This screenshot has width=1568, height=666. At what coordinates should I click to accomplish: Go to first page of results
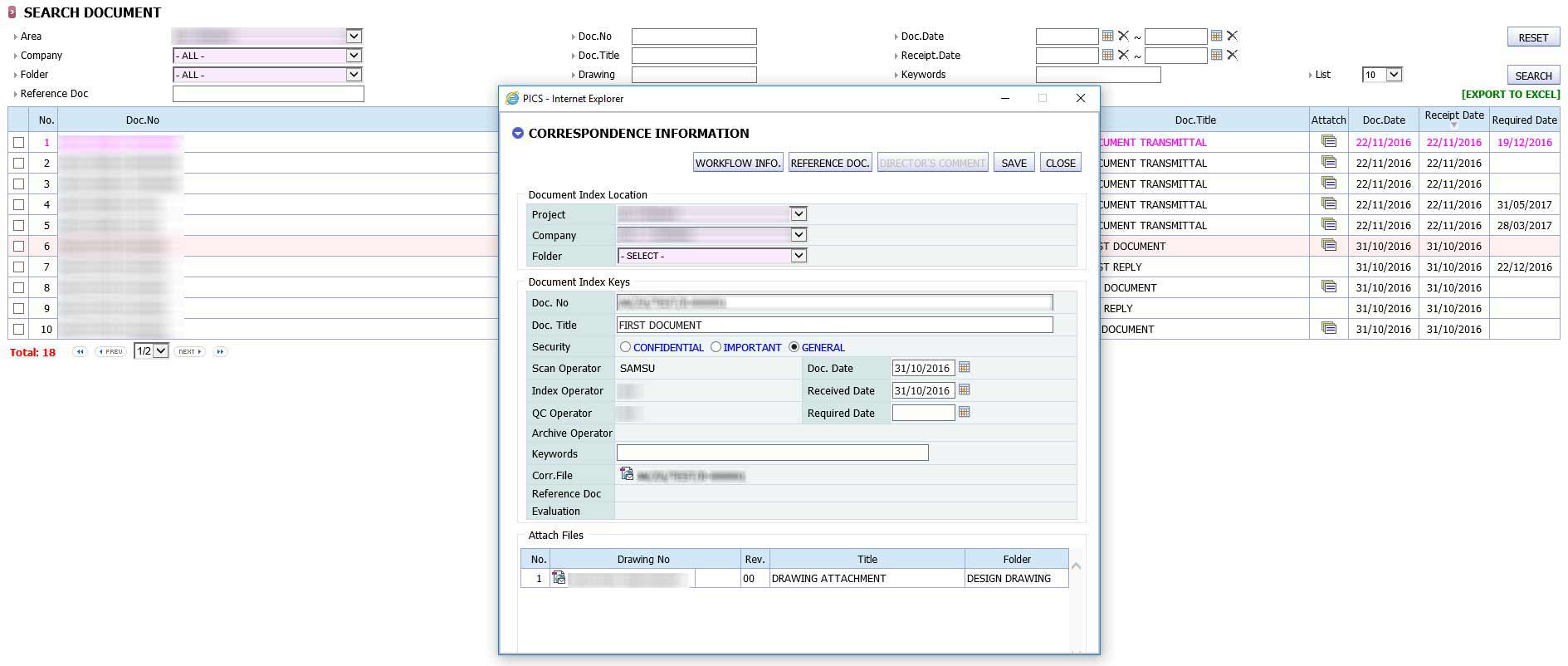coord(80,351)
